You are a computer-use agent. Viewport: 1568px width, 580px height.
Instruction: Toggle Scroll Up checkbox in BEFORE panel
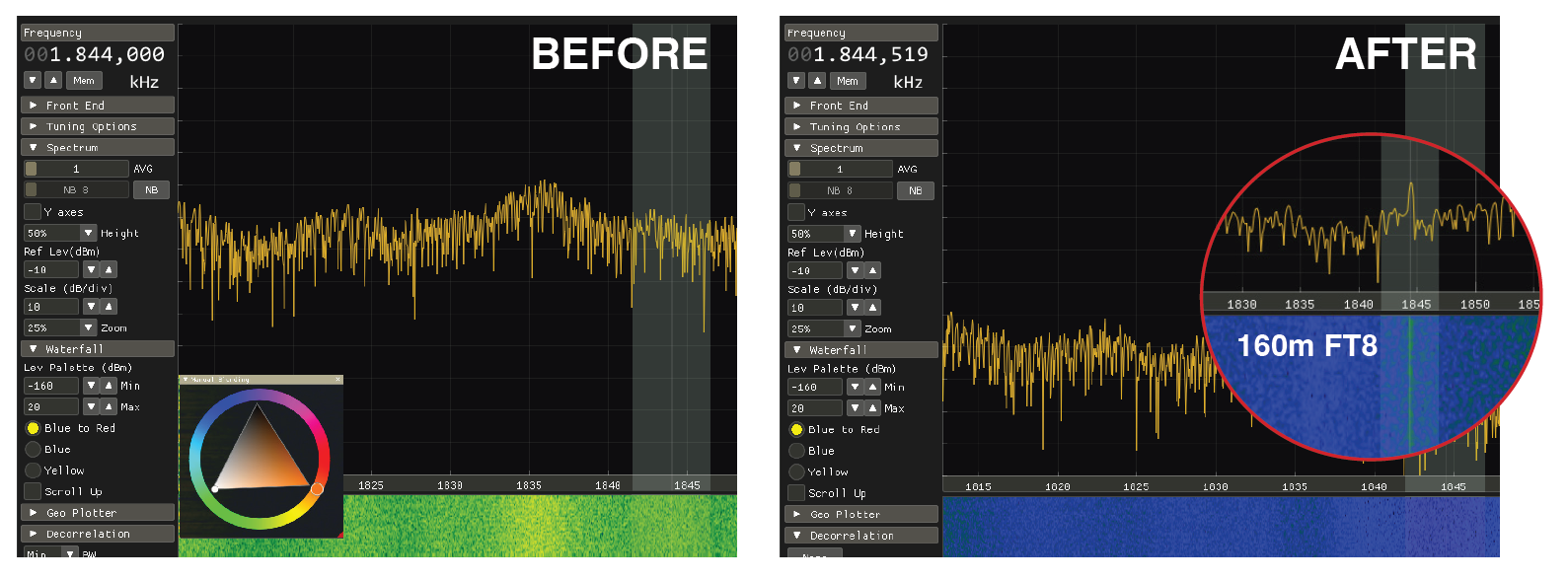33,491
